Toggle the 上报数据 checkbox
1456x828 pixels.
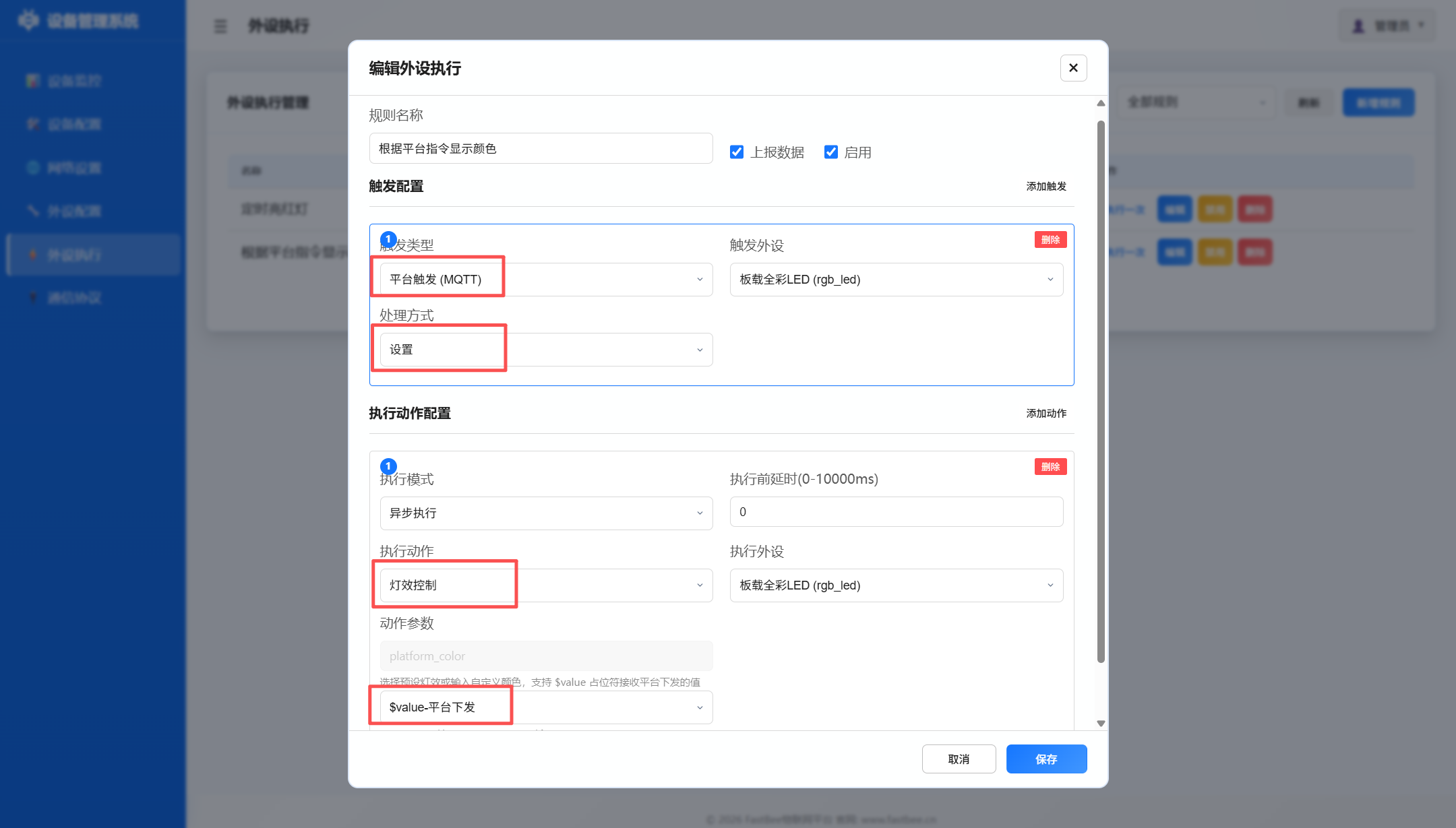click(x=737, y=152)
